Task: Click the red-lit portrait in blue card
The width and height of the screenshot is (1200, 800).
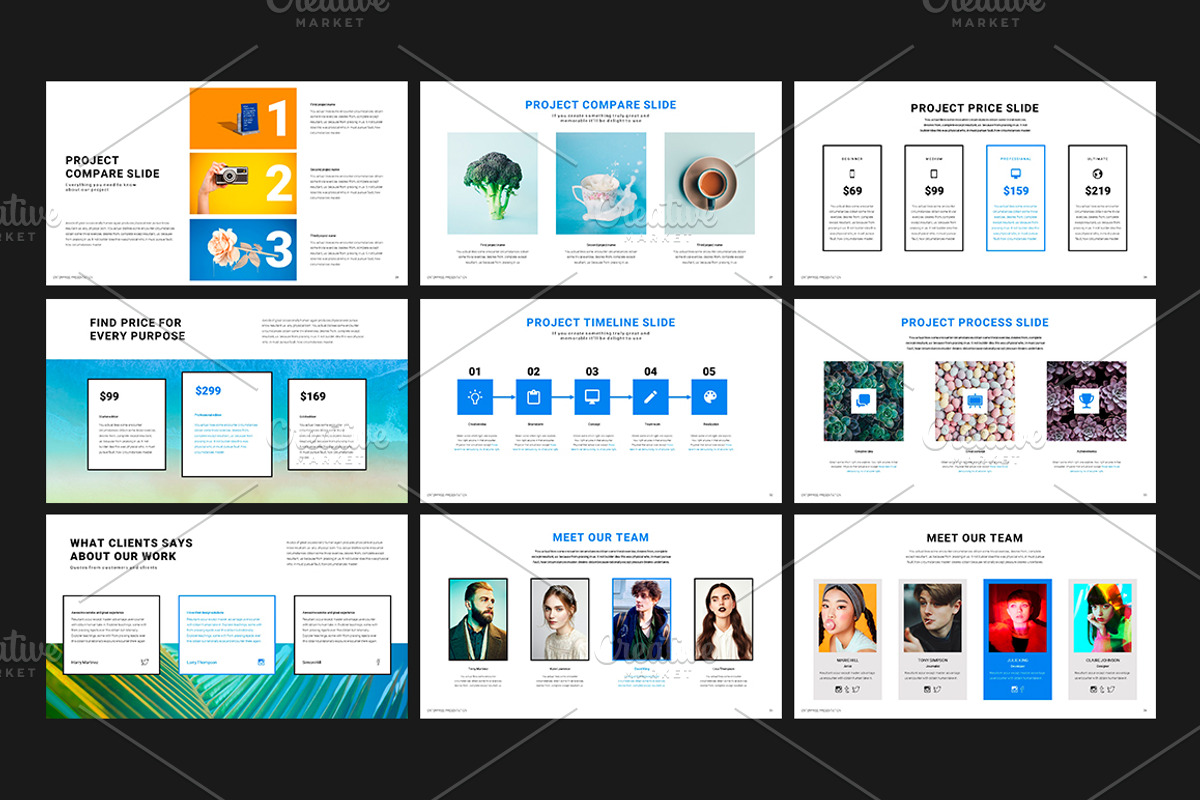Action: (1017, 618)
